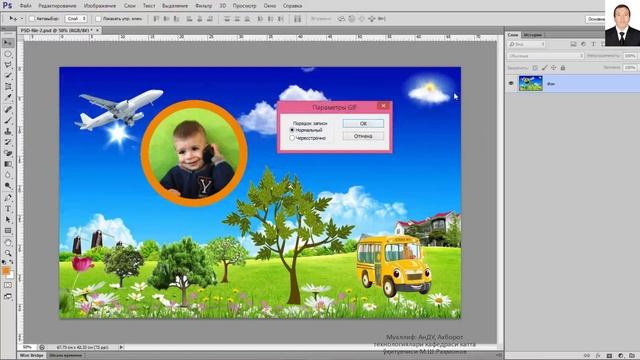640x360 pixels.
Task: Select the Rectangle shape tool
Action: [x=8, y=231]
